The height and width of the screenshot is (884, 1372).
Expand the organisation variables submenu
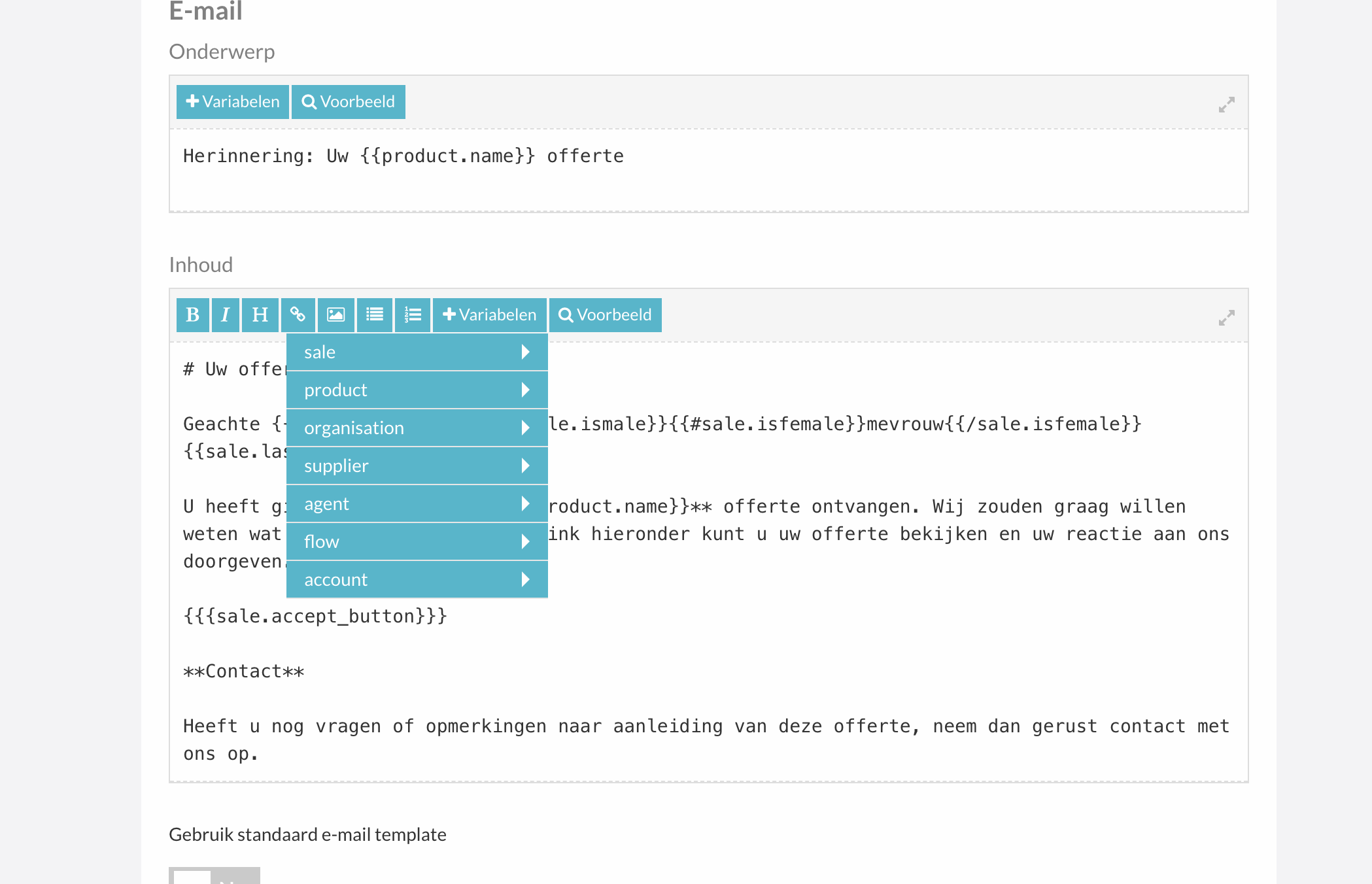pos(417,428)
